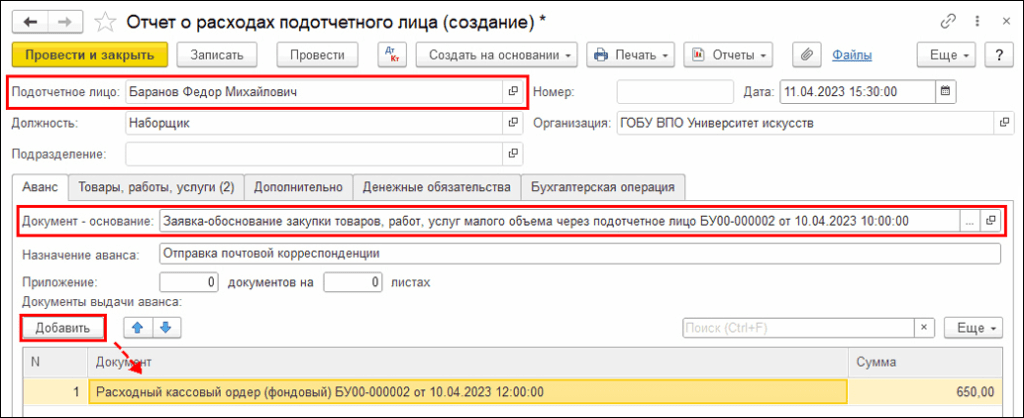Open the Бухгалтерская операция tab
Screen dimensions: 1024x418
[x=603, y=187]
